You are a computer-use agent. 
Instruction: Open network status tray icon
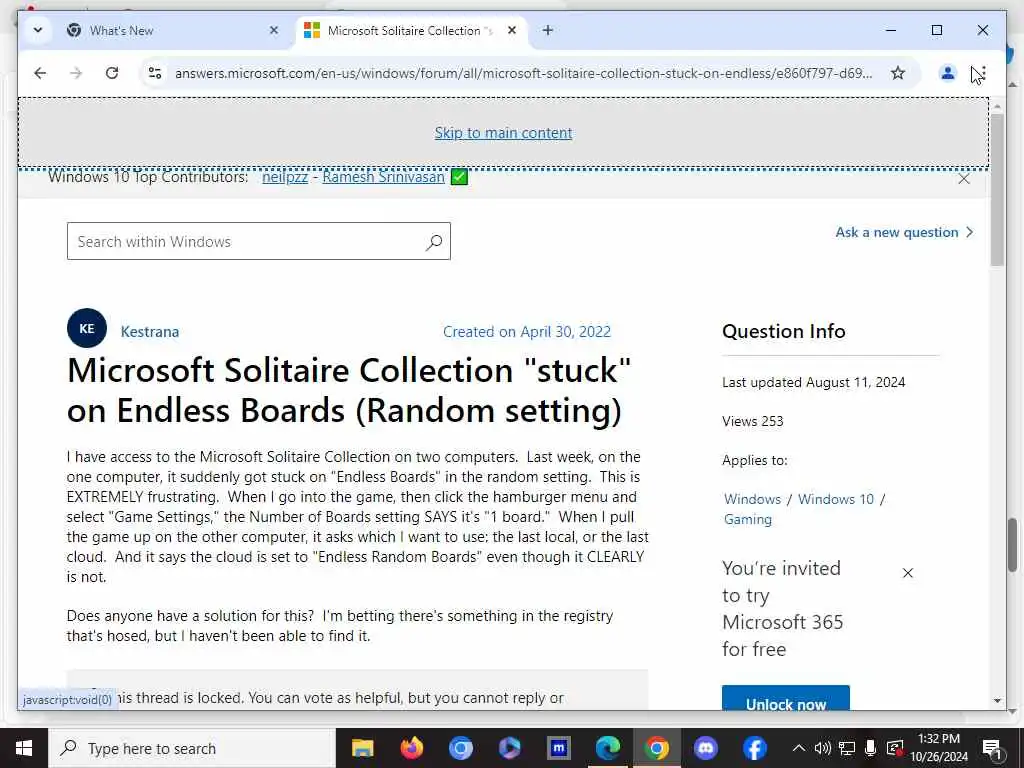846,748
